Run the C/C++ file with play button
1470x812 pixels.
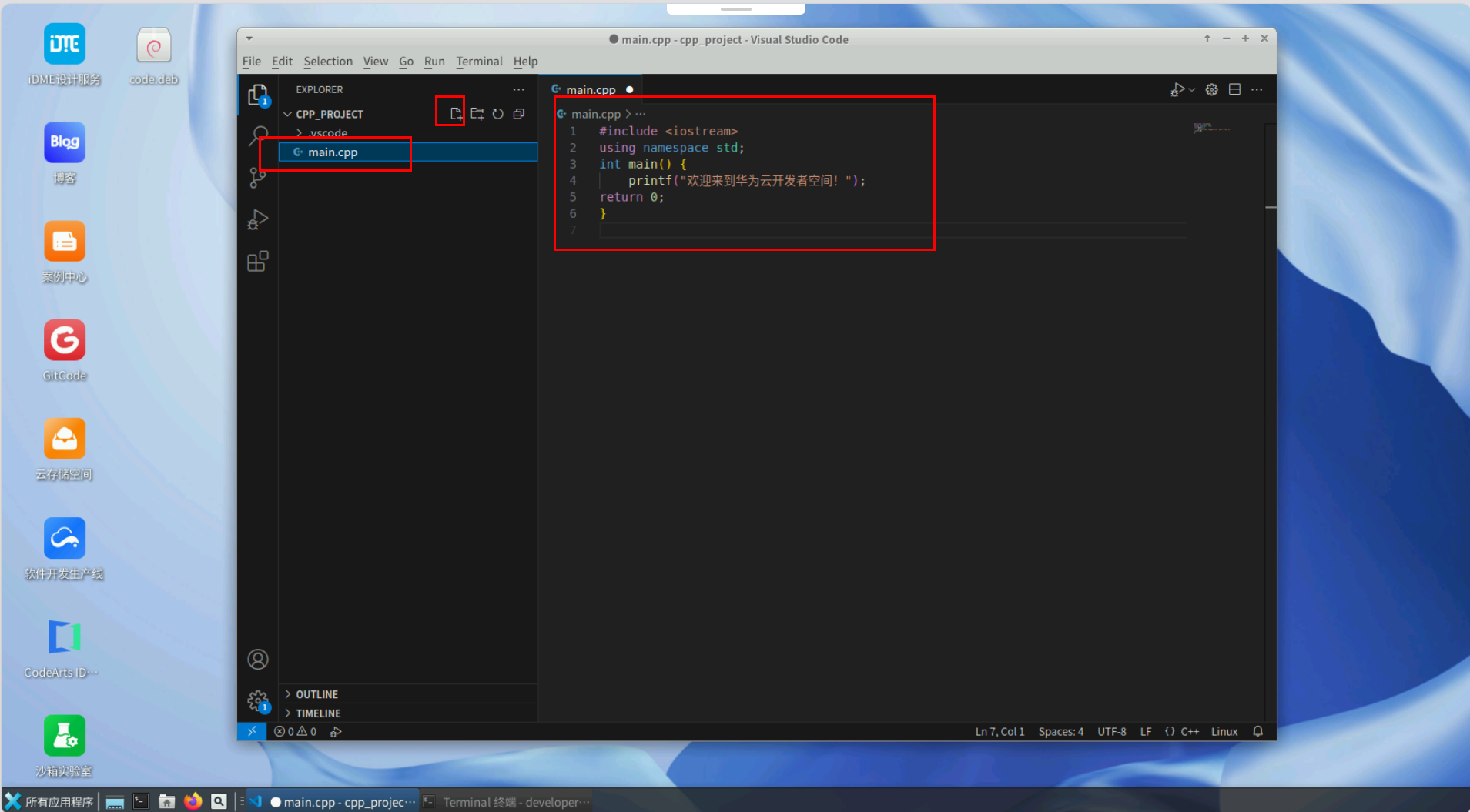[1177, 89]
